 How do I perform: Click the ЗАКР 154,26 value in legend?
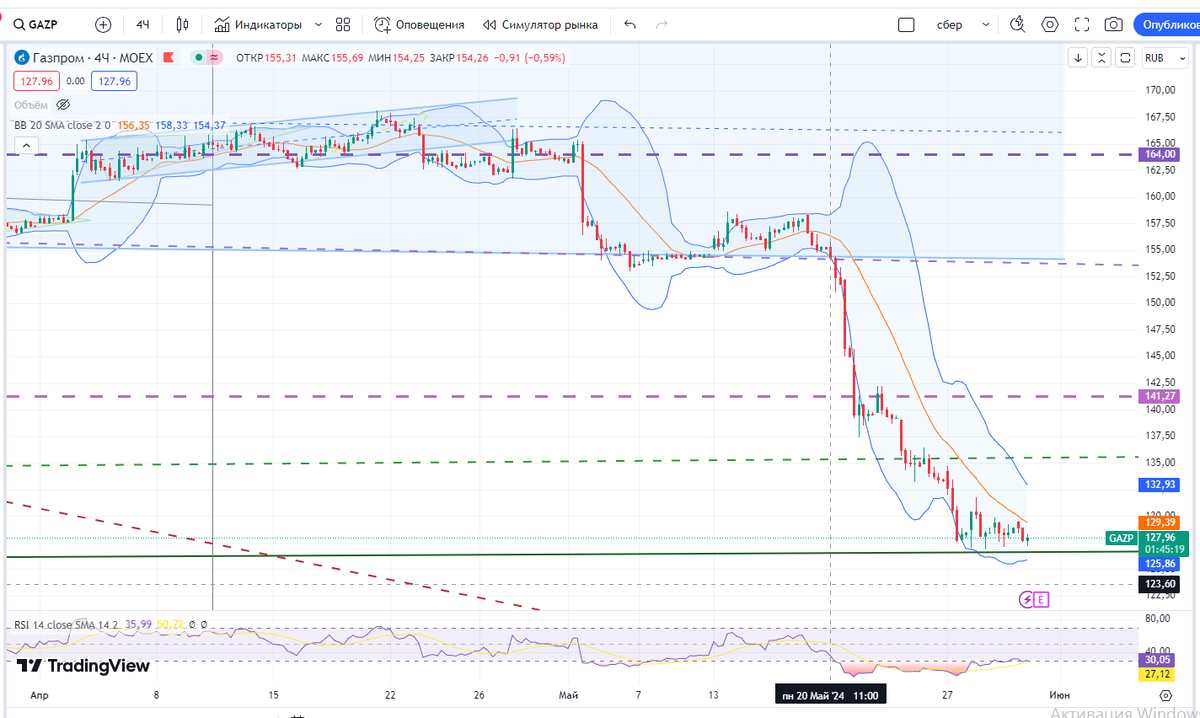[x=457, y=58]
